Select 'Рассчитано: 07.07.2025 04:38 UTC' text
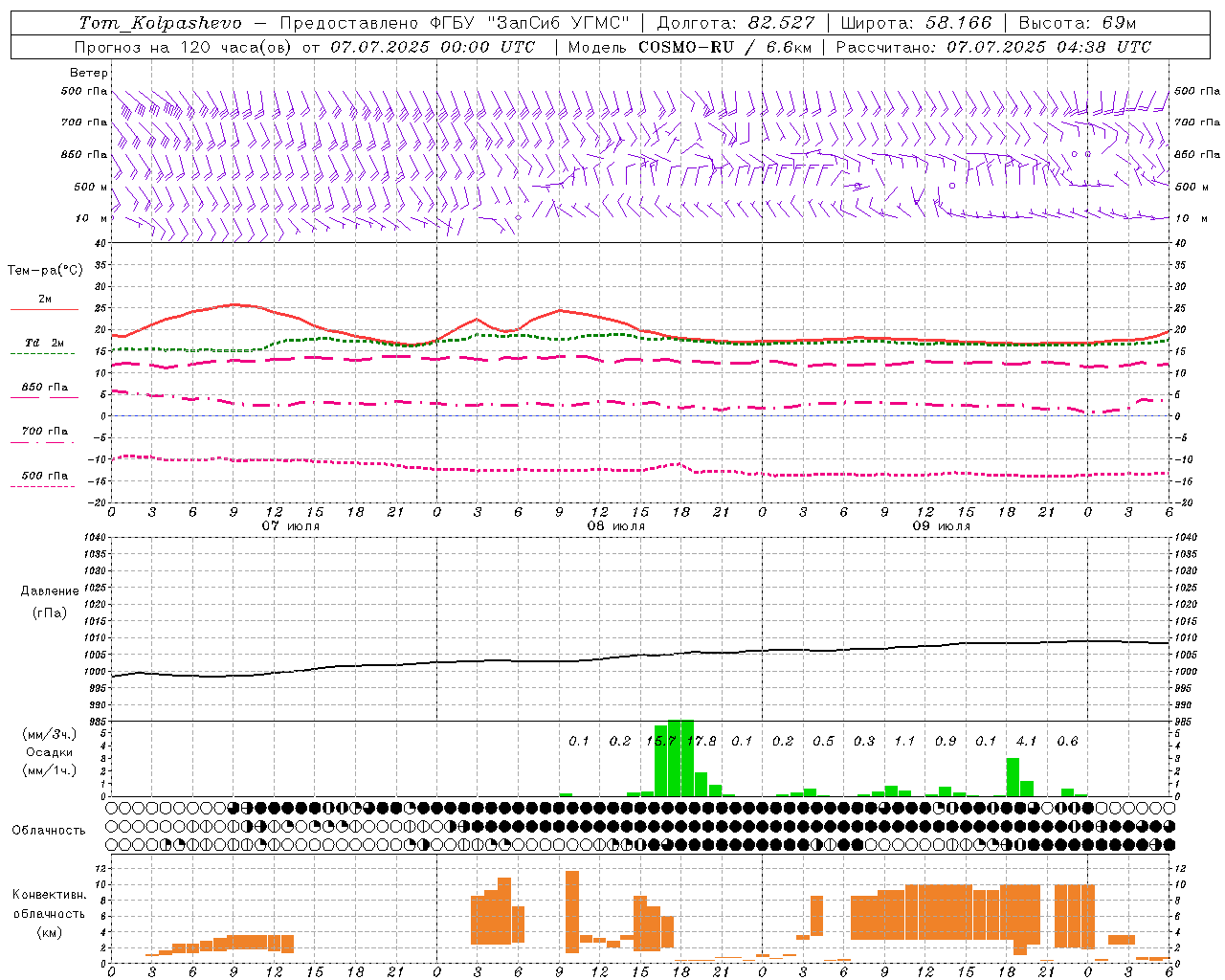The height and width of the screenshot is (980, 1225). [x=993, y=47]
